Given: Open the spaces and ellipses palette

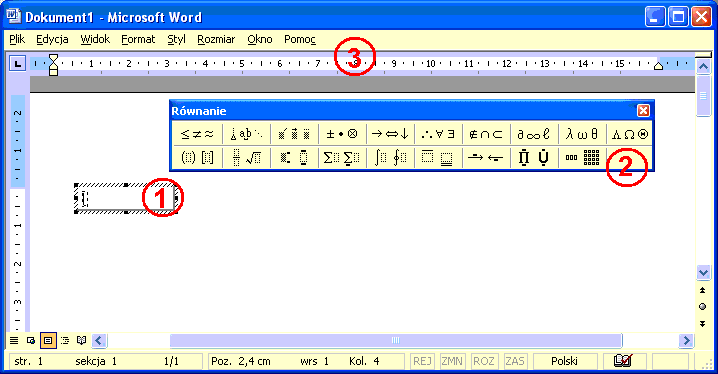Looking at the screenshot, I should [x=246, y=134].
